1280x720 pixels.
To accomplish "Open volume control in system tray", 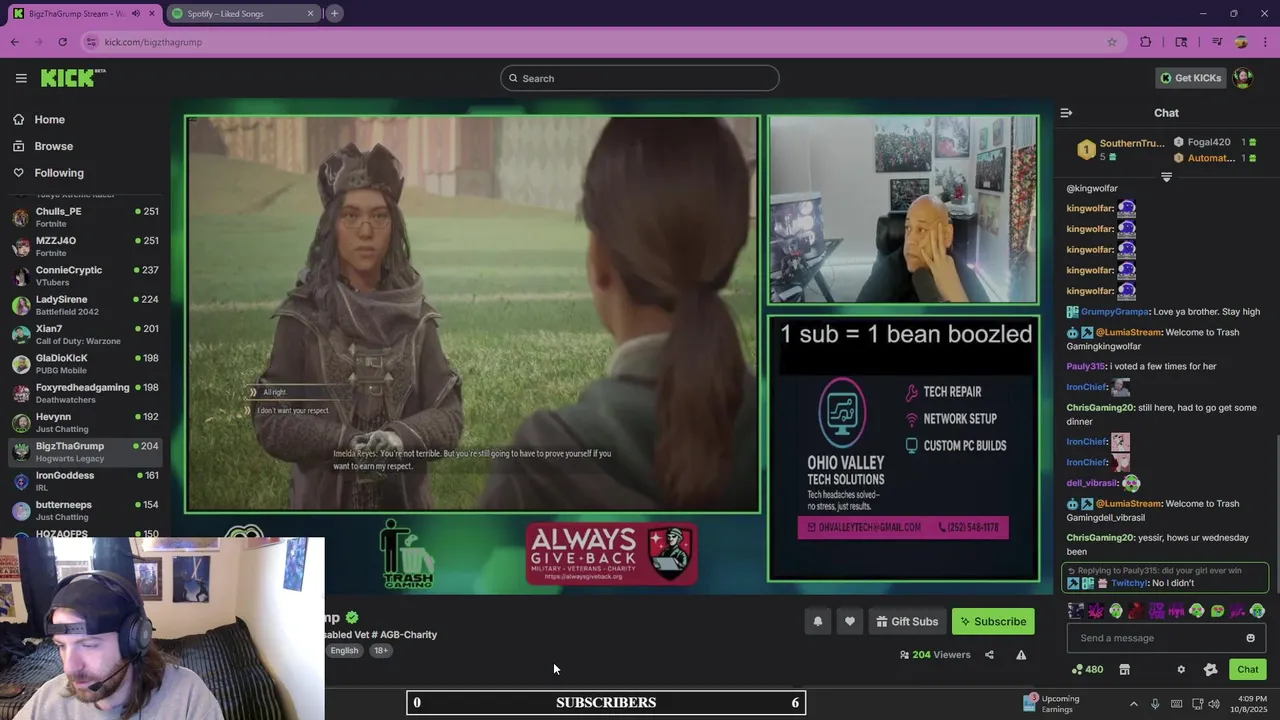I will 1214,704.
